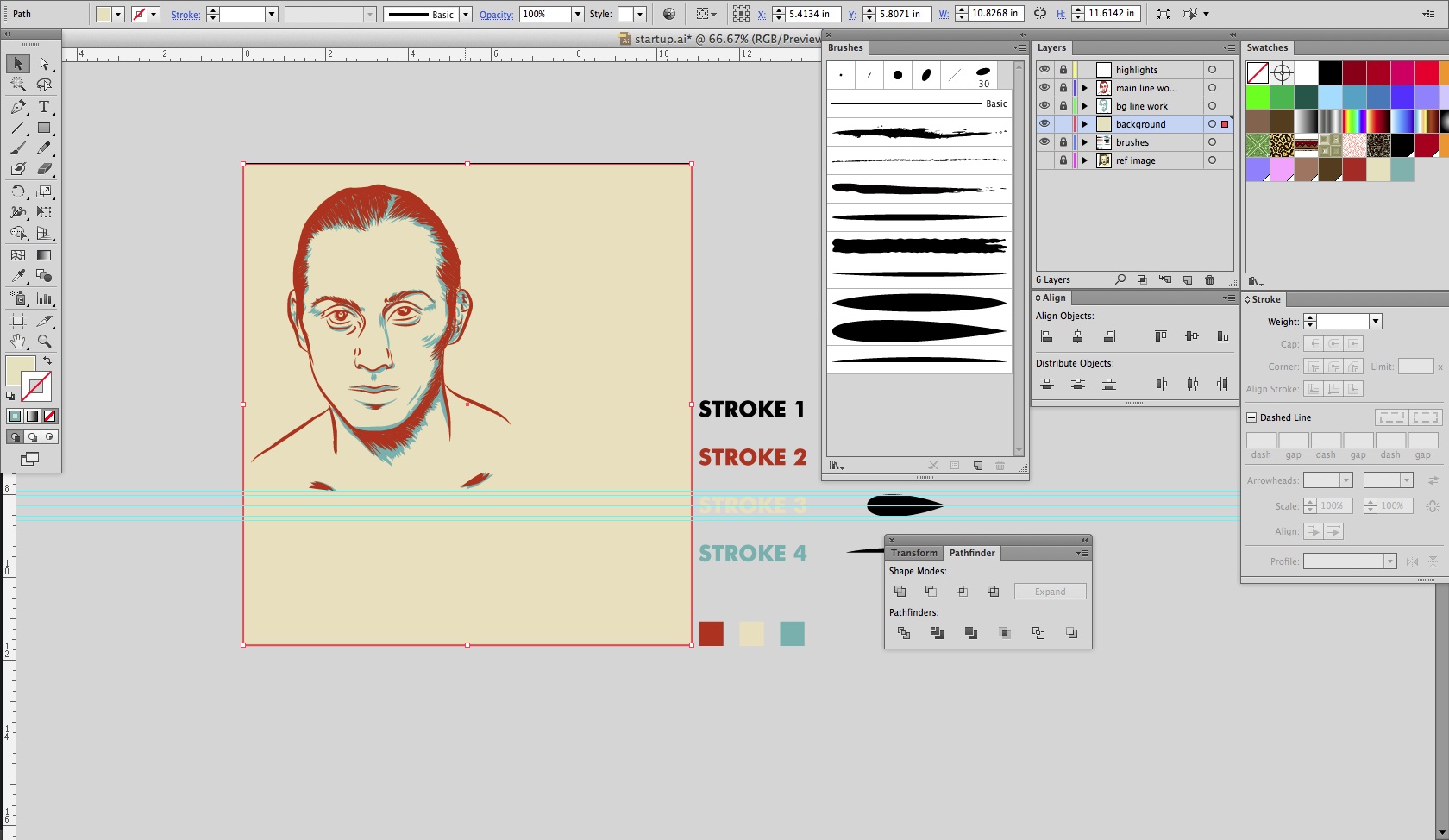
Task: Pick the teal swatch in the Swatches panel
Action: pyautogui.click(x=1402, y=170)
